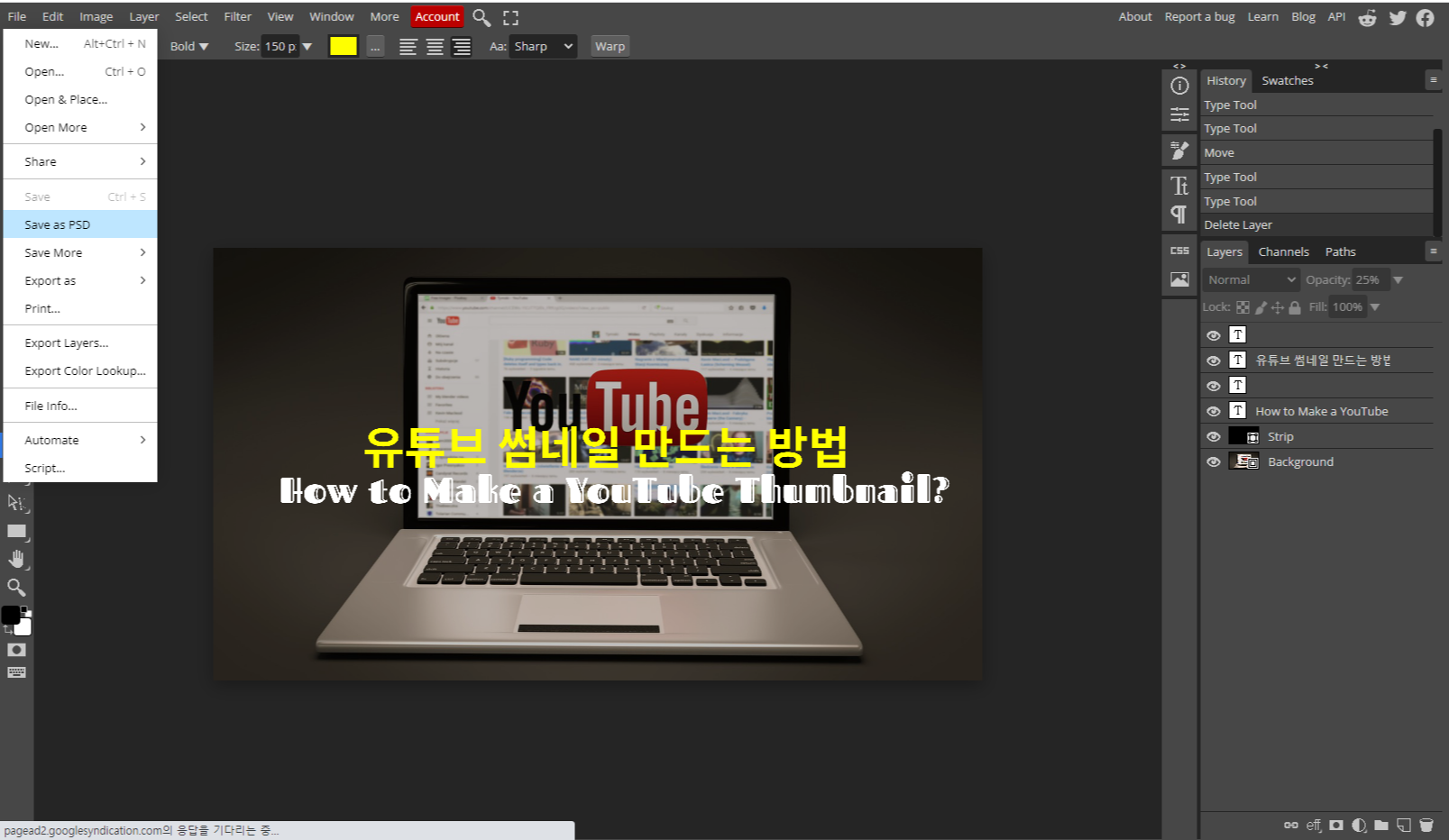Viewport: 1449px width, 840px height.
Task: Select the Rectangle shape tool
Action: point(16,531)
